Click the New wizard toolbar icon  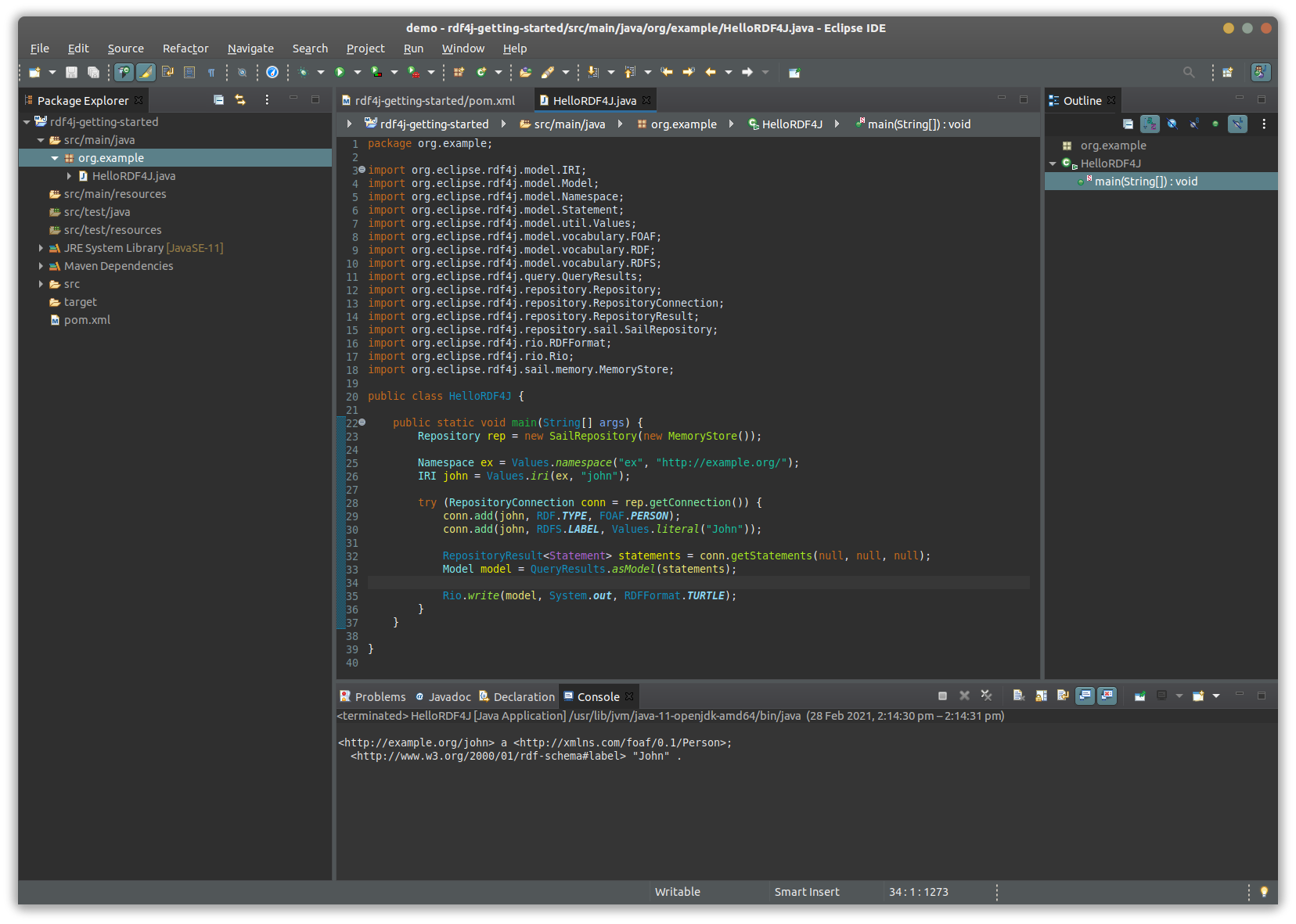(x=34, y=72)
